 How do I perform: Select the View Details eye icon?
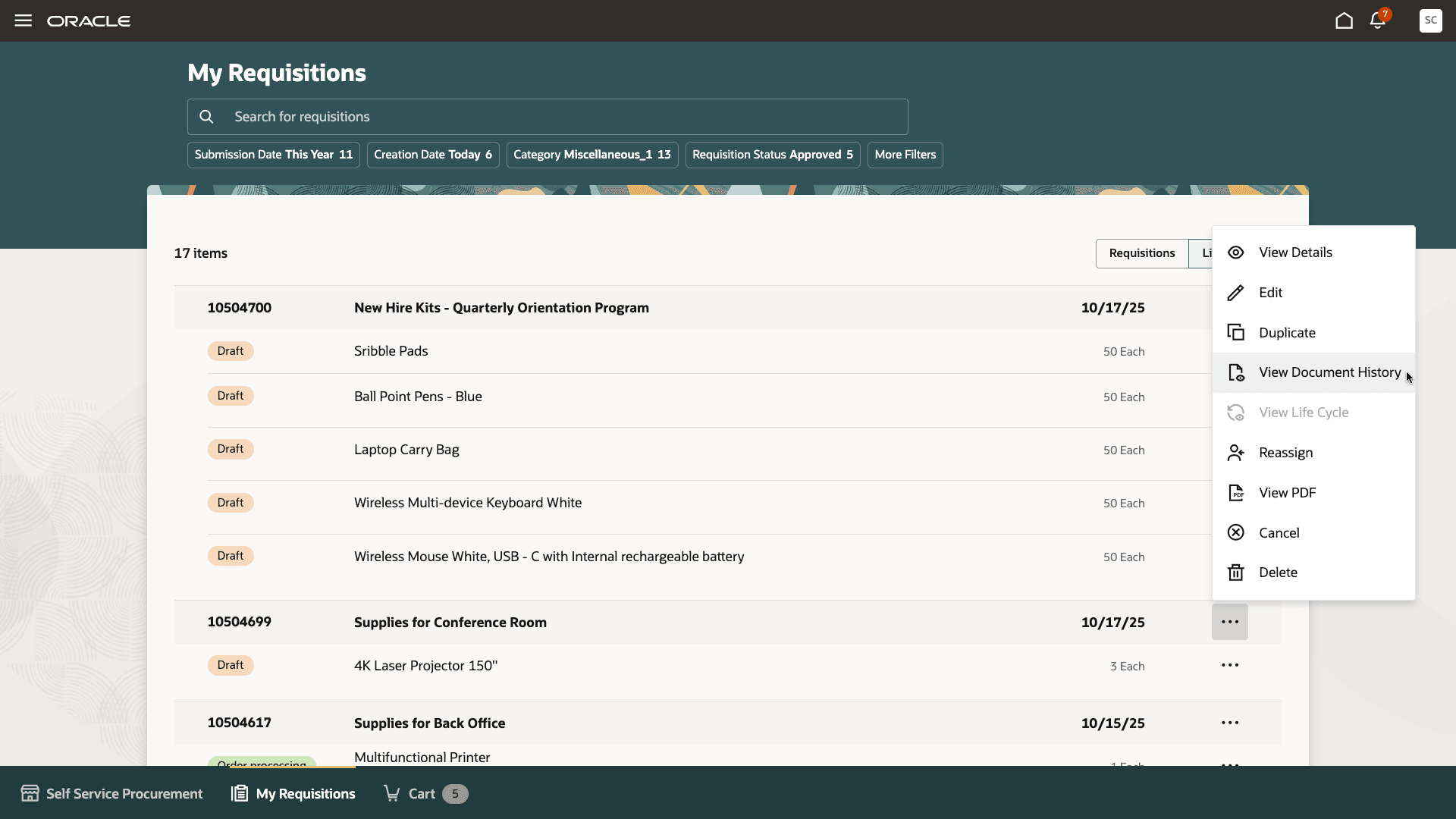(x=1235, y=252)
